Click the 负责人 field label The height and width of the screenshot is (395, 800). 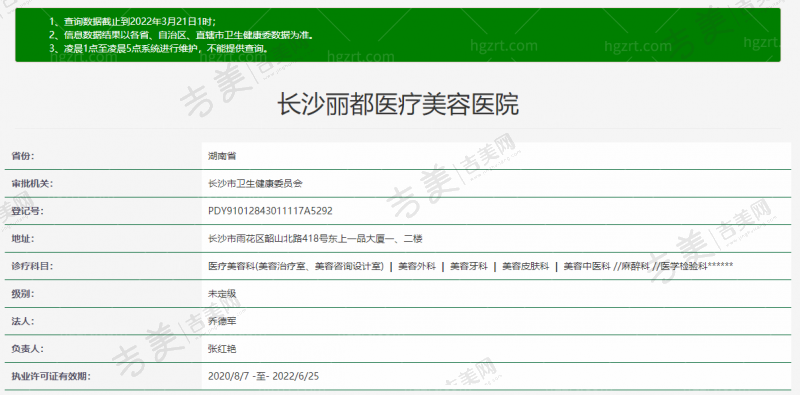[x=28, y=349]
